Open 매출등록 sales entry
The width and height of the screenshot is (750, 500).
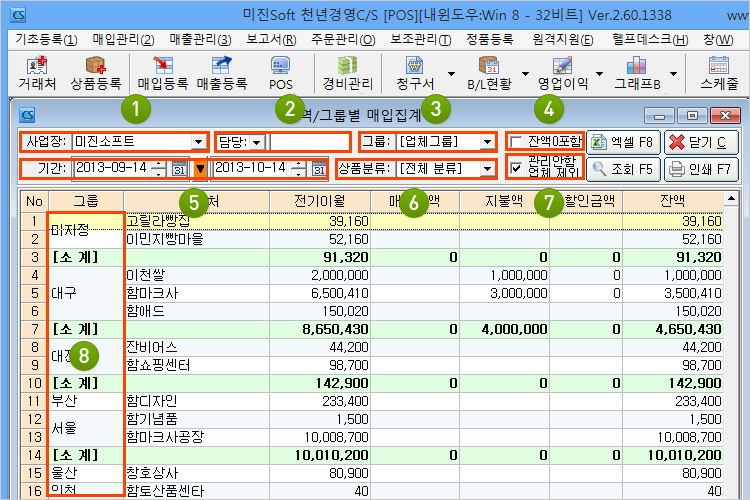click(222, 74)
